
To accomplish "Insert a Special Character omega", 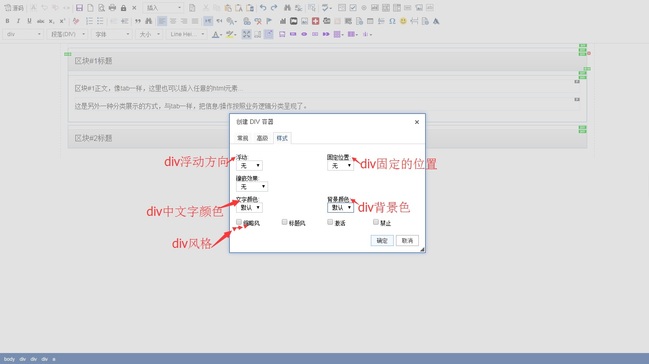I will (392, 21).
